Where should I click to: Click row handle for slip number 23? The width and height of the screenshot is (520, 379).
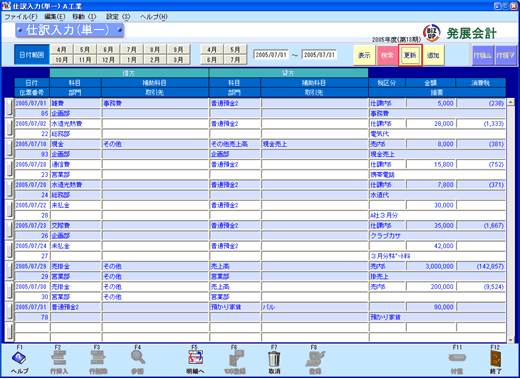[x=9, y=169]
